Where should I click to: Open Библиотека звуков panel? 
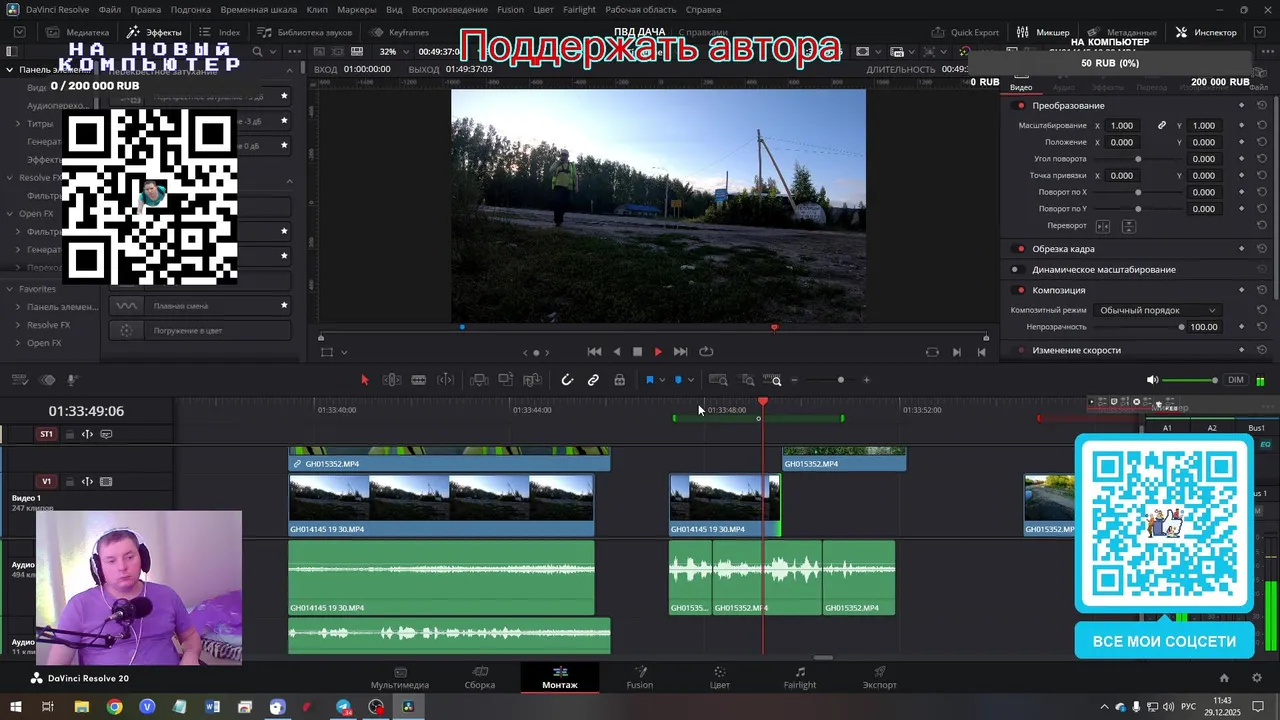point(303,32)
